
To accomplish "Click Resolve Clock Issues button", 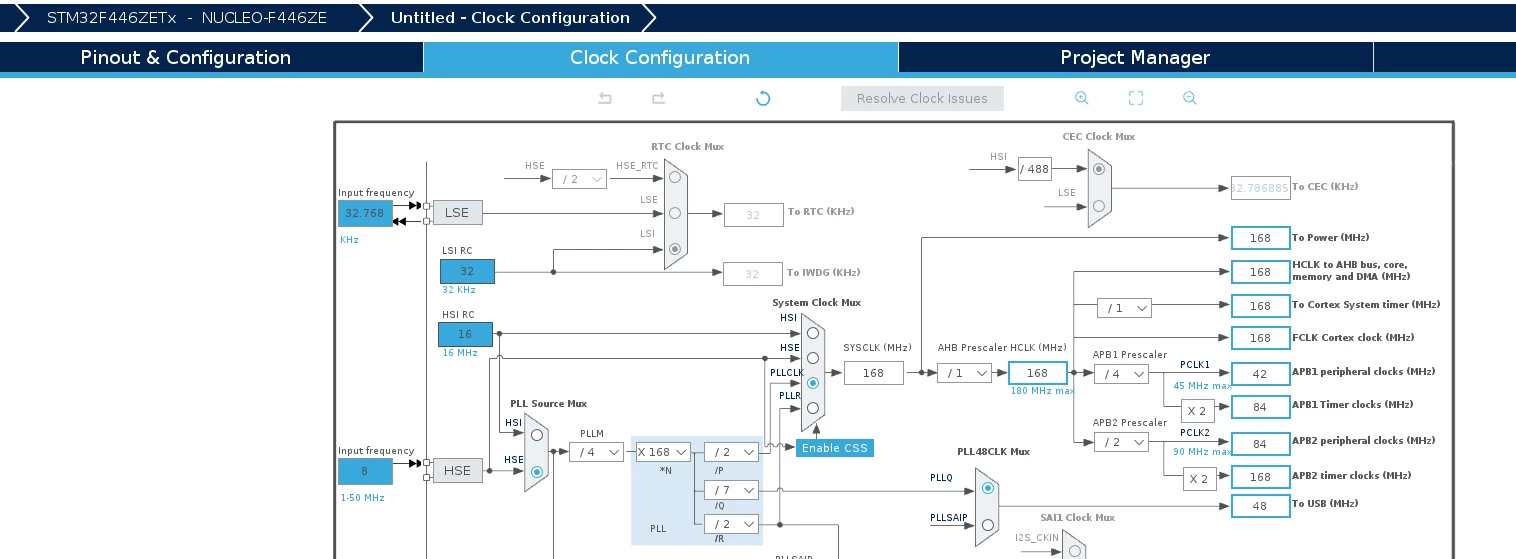I will 922,98.
